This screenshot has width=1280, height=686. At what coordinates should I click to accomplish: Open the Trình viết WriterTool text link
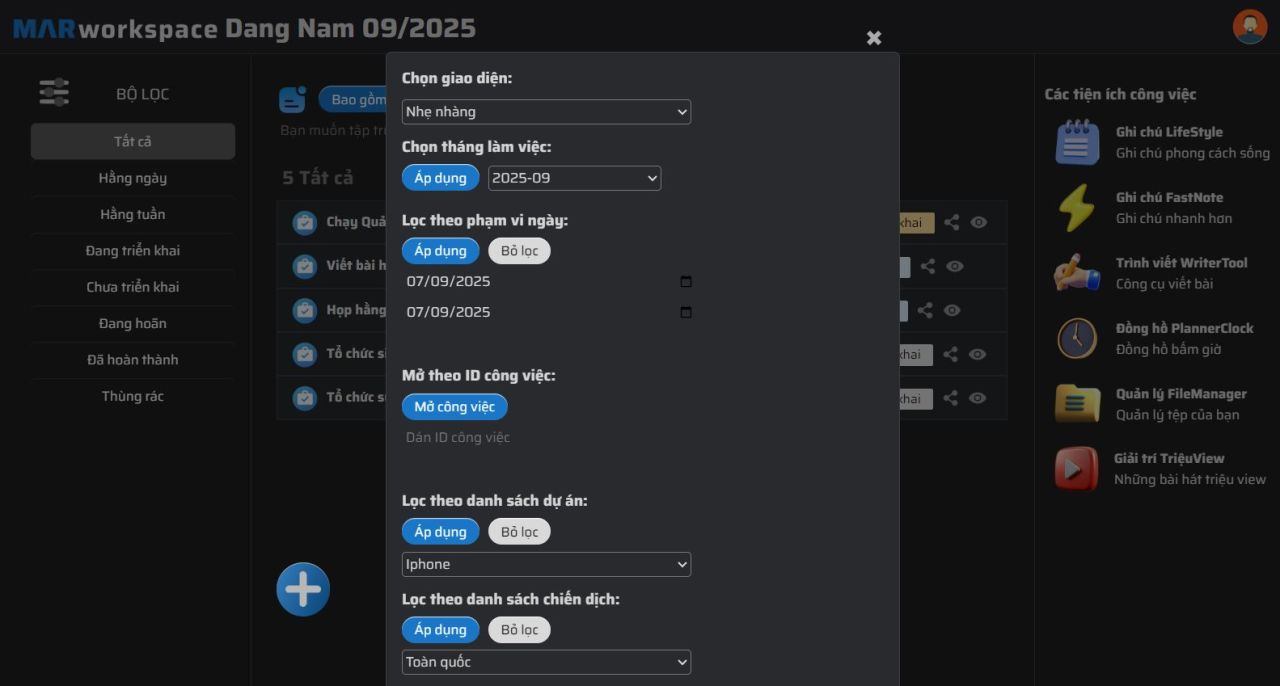1182,263
